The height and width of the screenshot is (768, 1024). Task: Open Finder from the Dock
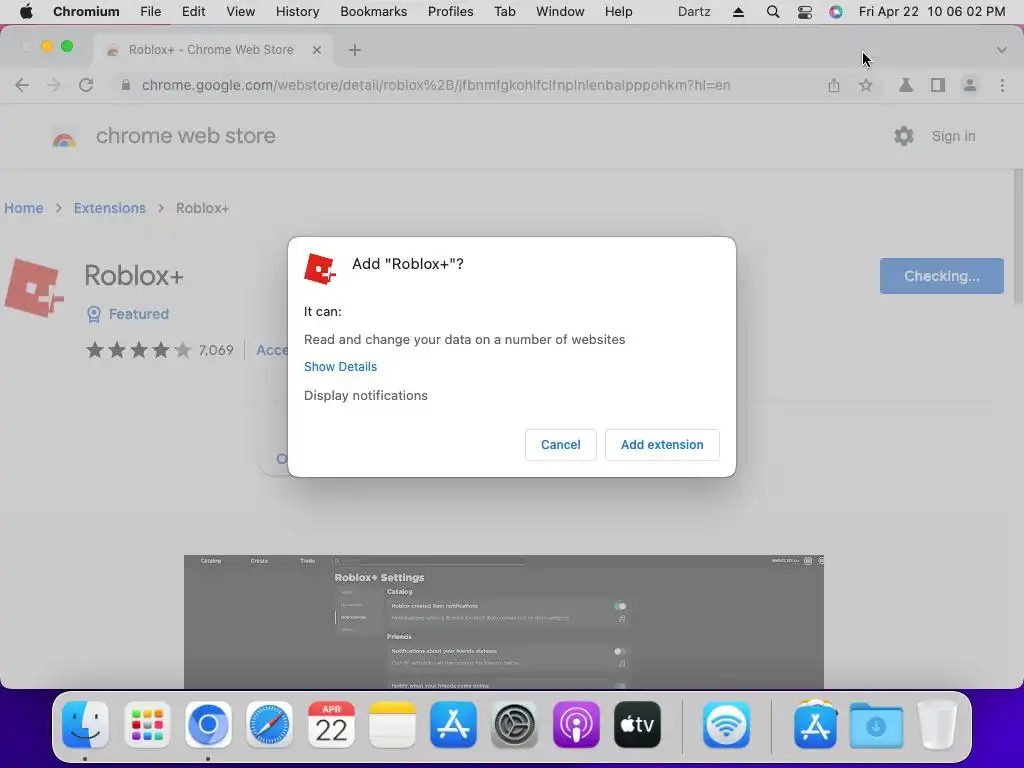pyautogui.click(x=86, y=725)
